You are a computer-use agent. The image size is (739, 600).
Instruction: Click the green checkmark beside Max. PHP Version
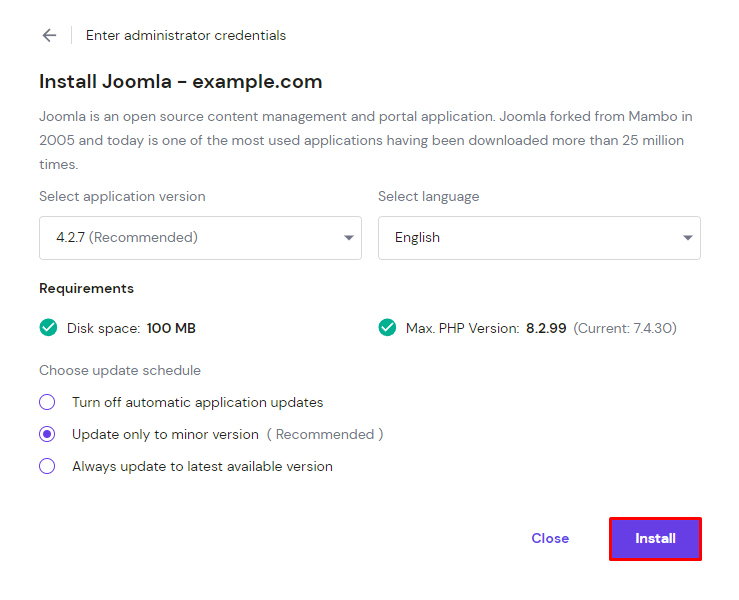pos(387,327)
